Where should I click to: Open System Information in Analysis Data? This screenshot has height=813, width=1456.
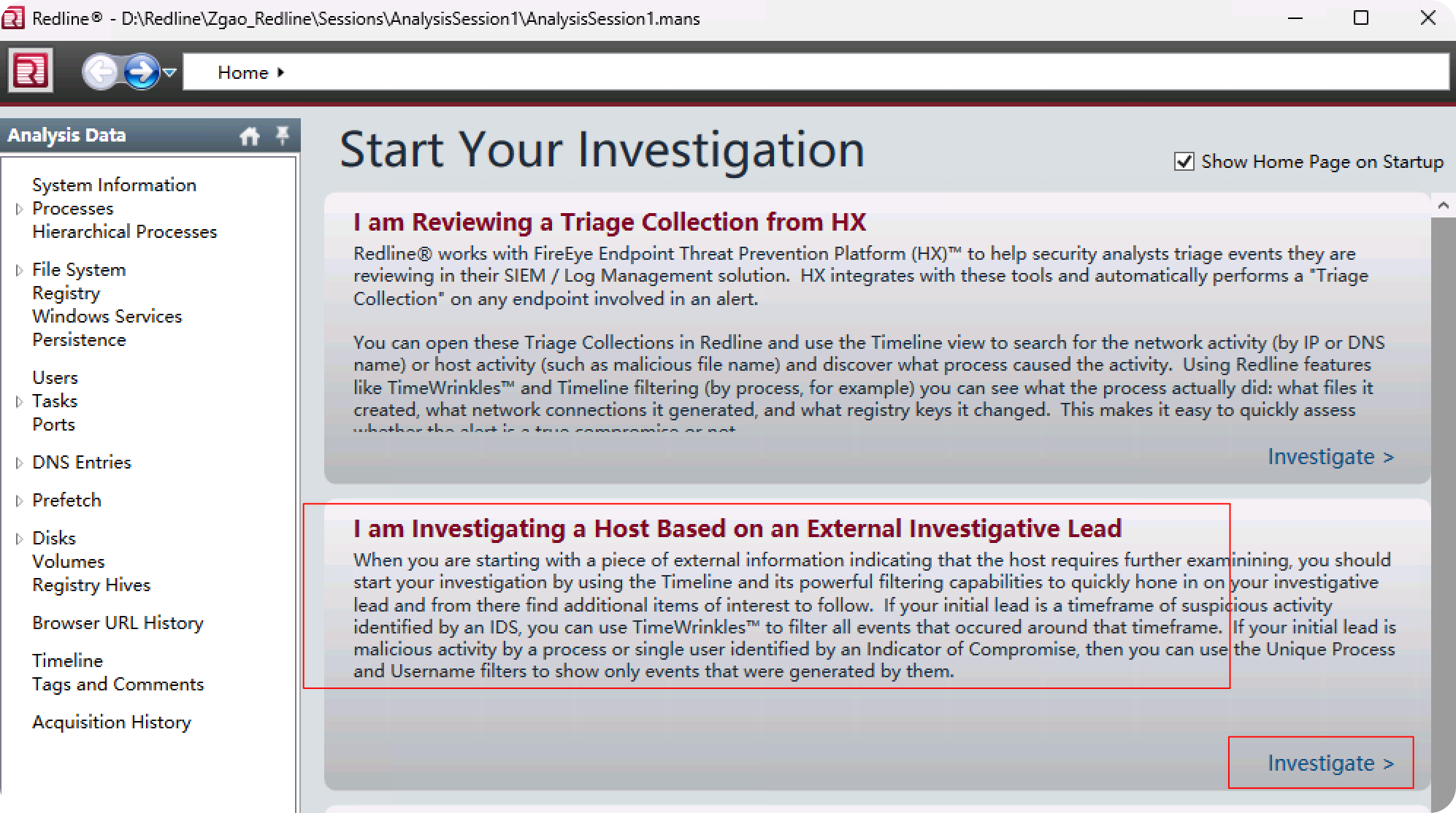coord(113,184)
